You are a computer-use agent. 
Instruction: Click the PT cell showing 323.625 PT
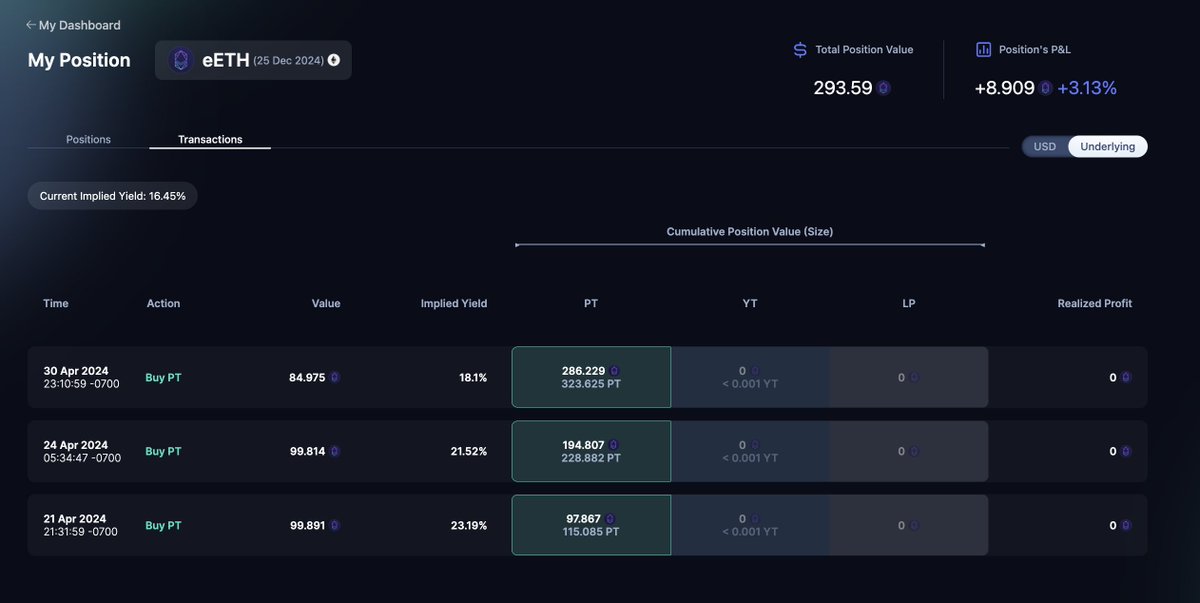pos(591,377)
